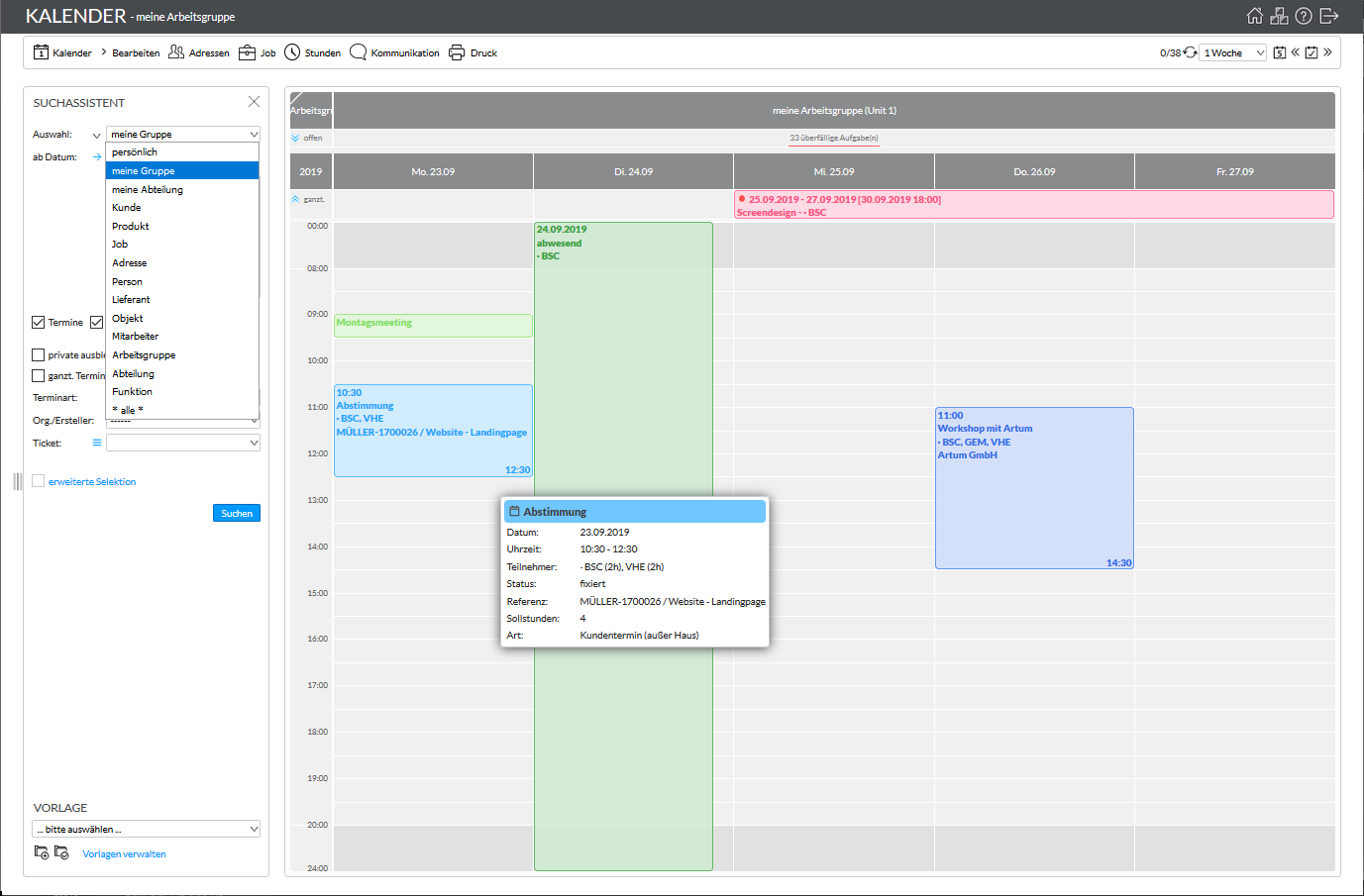Image resolution: width=1364 pixels, height=896 pixels.
Task: Click the calendar icon showing number 5
Action: pos(1279,52)
